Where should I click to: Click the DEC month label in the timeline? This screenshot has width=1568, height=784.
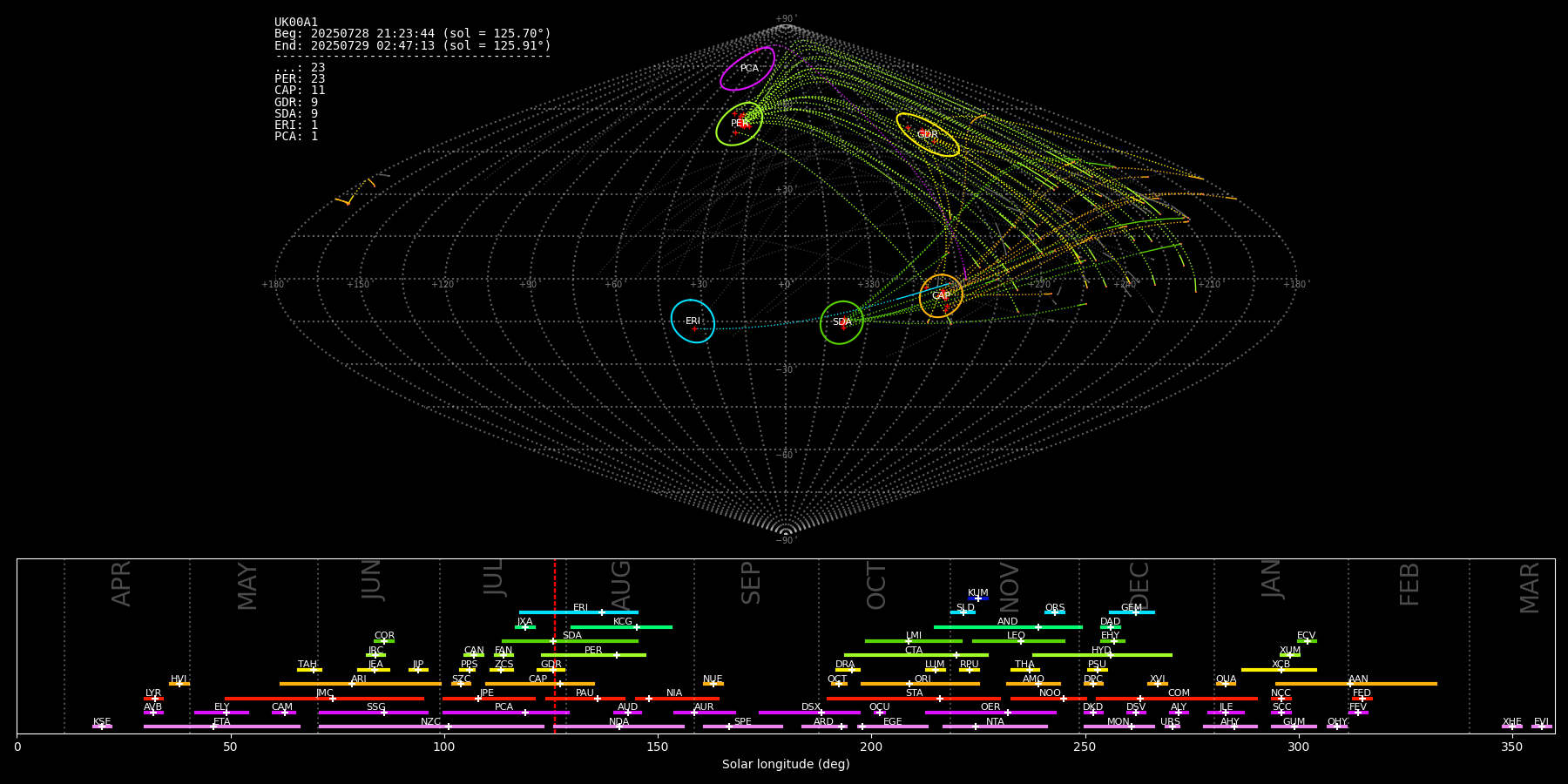click(x=1139, y=585)
